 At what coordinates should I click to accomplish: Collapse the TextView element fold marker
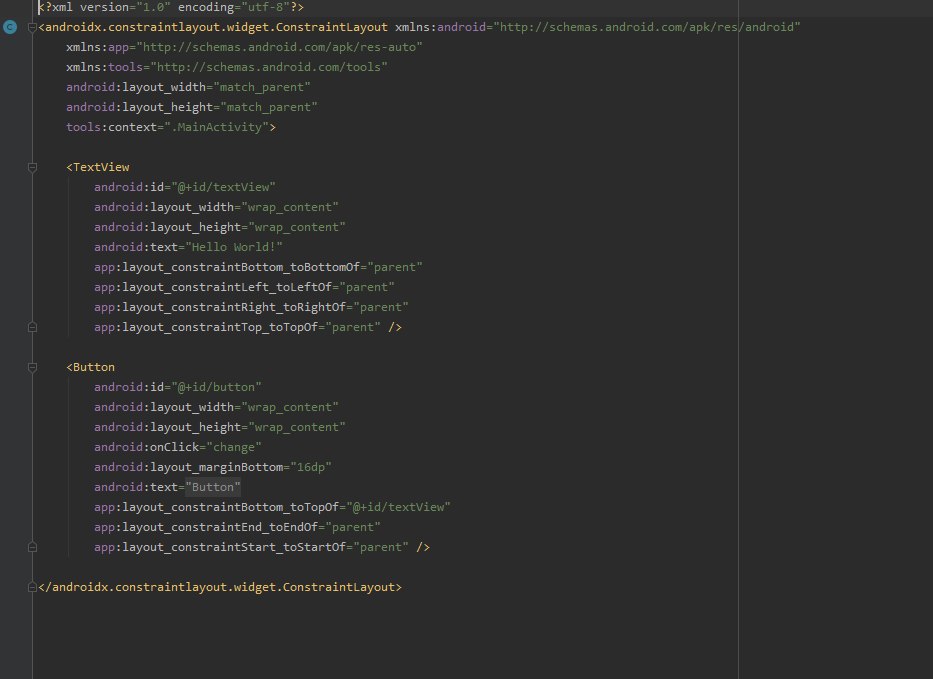[x=32, y=167]
